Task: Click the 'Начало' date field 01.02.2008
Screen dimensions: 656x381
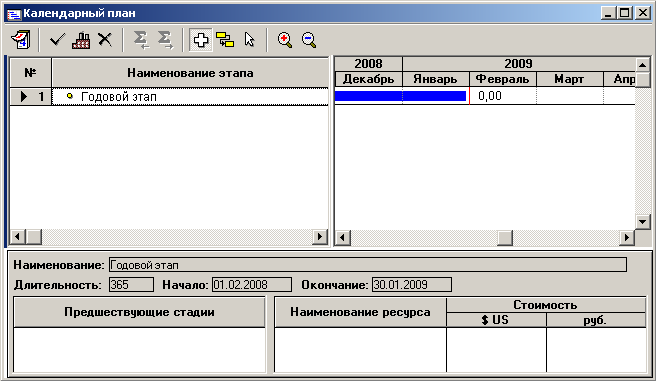Action: 252,285
